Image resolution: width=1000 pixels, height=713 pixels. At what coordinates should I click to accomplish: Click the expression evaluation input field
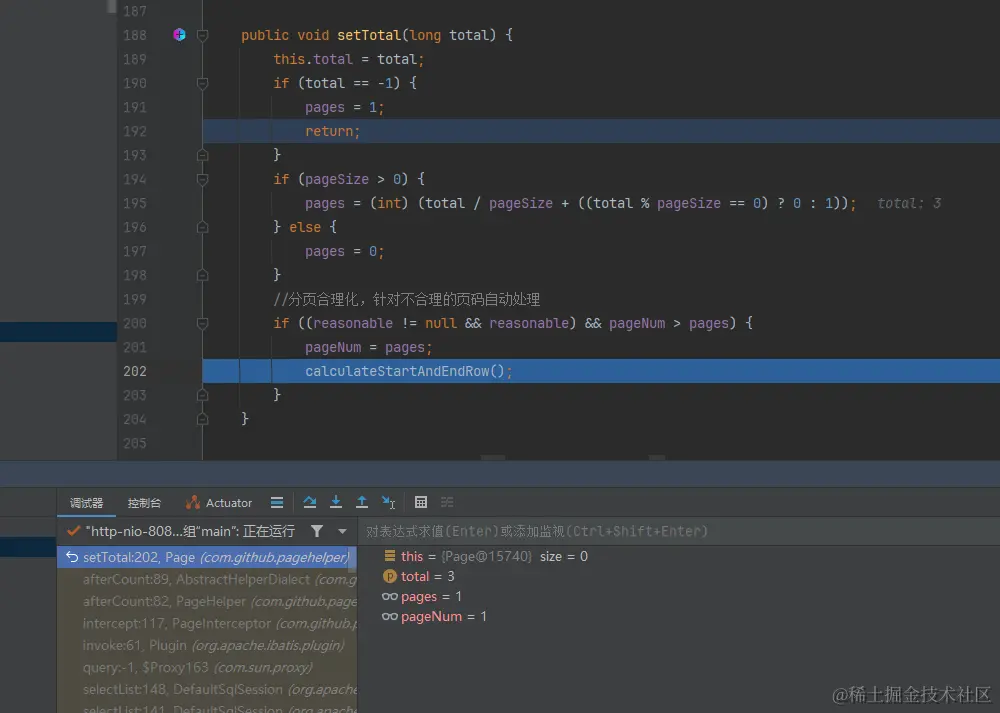click(x=679, y=531)
